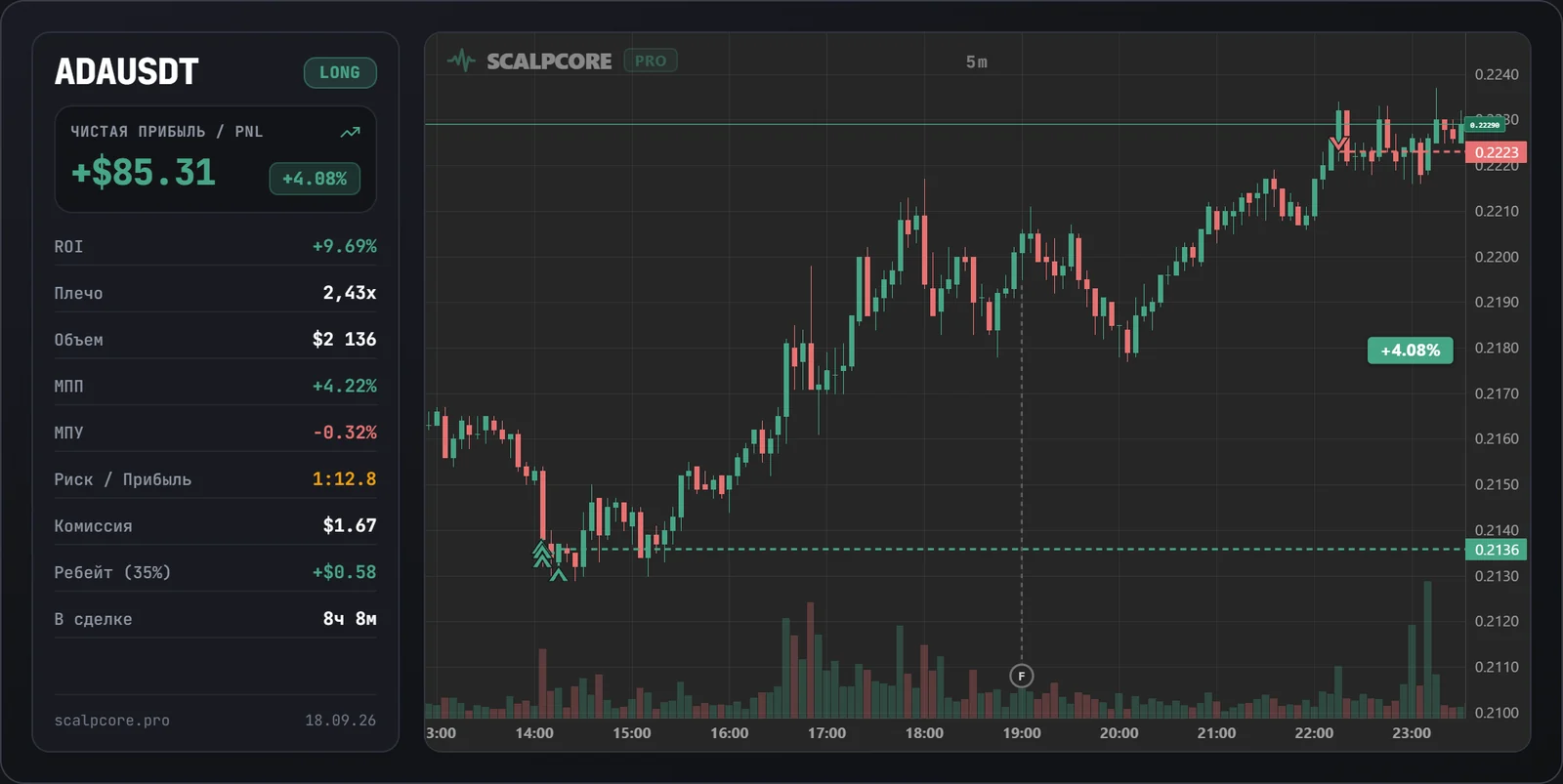The image size is (1563, 784).
Task: Click the red 0.2223 price tag
Action: pyautogui.click(x=1497, y=152)
